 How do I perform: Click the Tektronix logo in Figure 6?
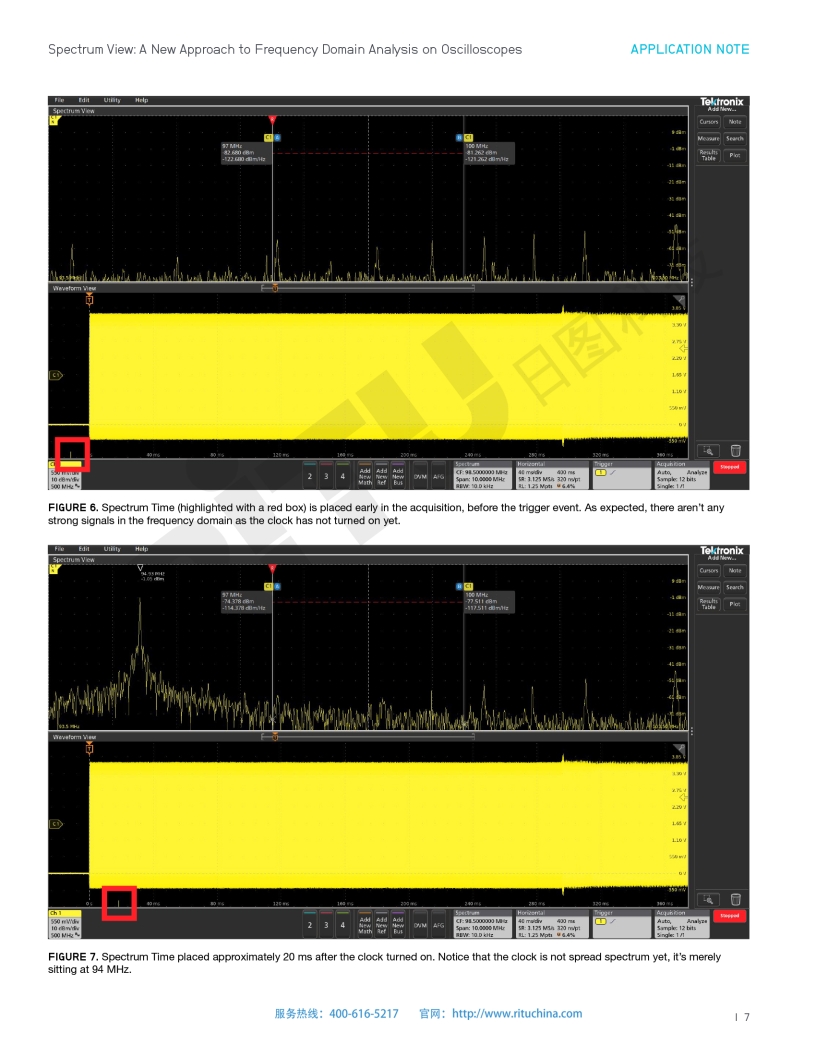(721, 101)
